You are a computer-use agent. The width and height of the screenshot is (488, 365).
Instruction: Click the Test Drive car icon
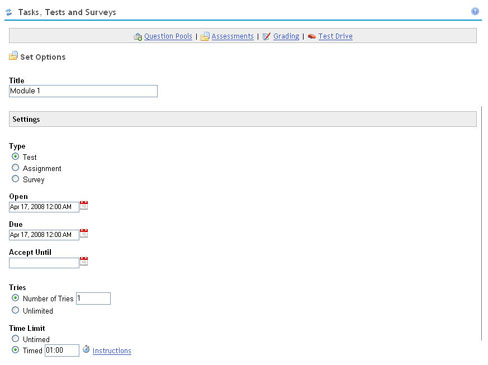[x=312, y=36]
